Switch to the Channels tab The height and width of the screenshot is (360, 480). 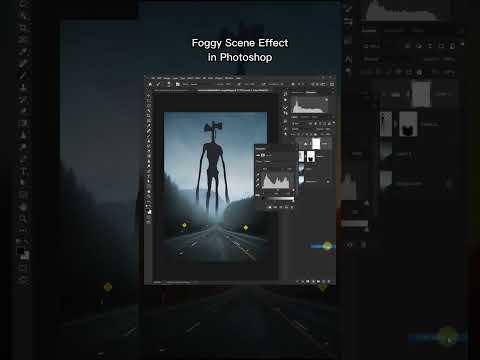tap(305, 117)
